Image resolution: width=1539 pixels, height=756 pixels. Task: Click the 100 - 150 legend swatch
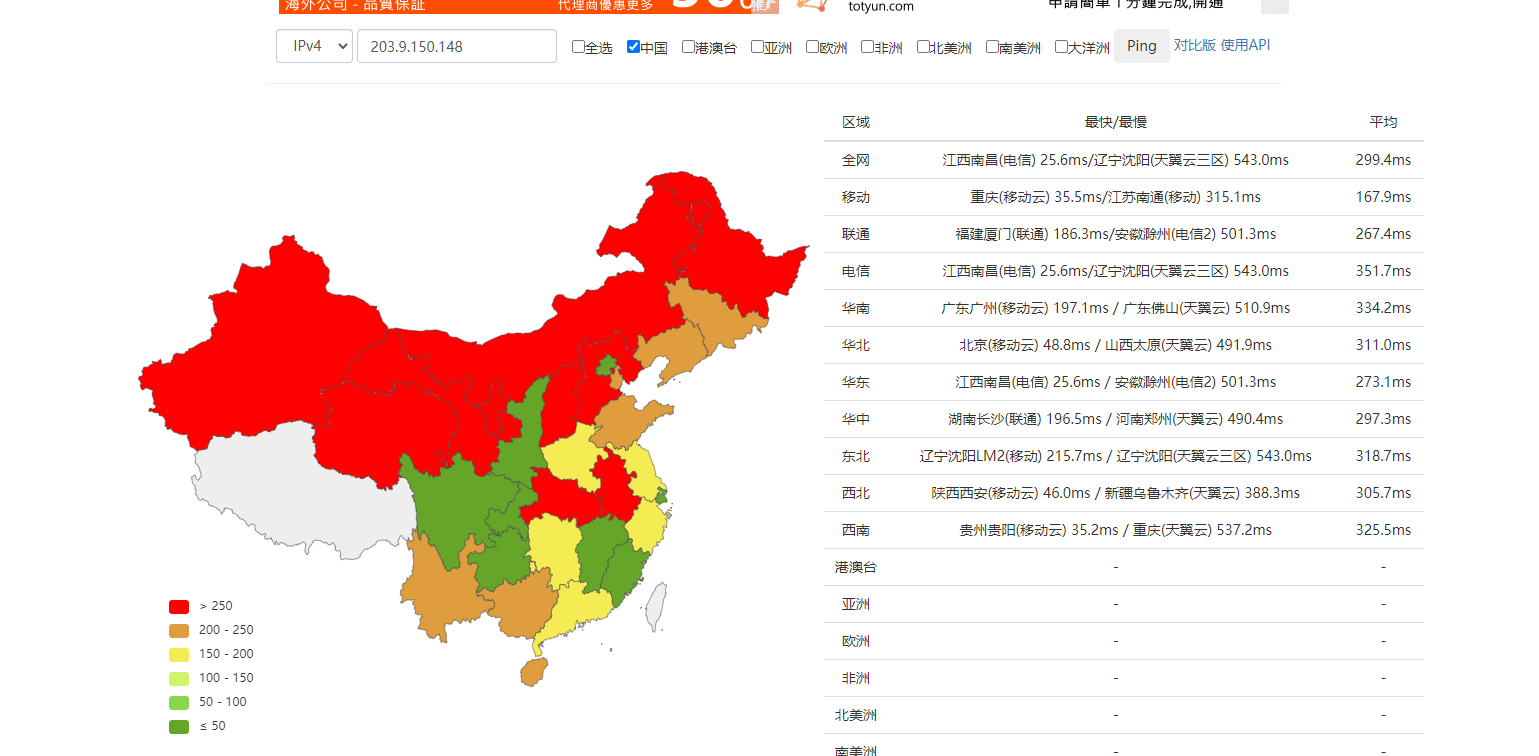tap(179, 678)
